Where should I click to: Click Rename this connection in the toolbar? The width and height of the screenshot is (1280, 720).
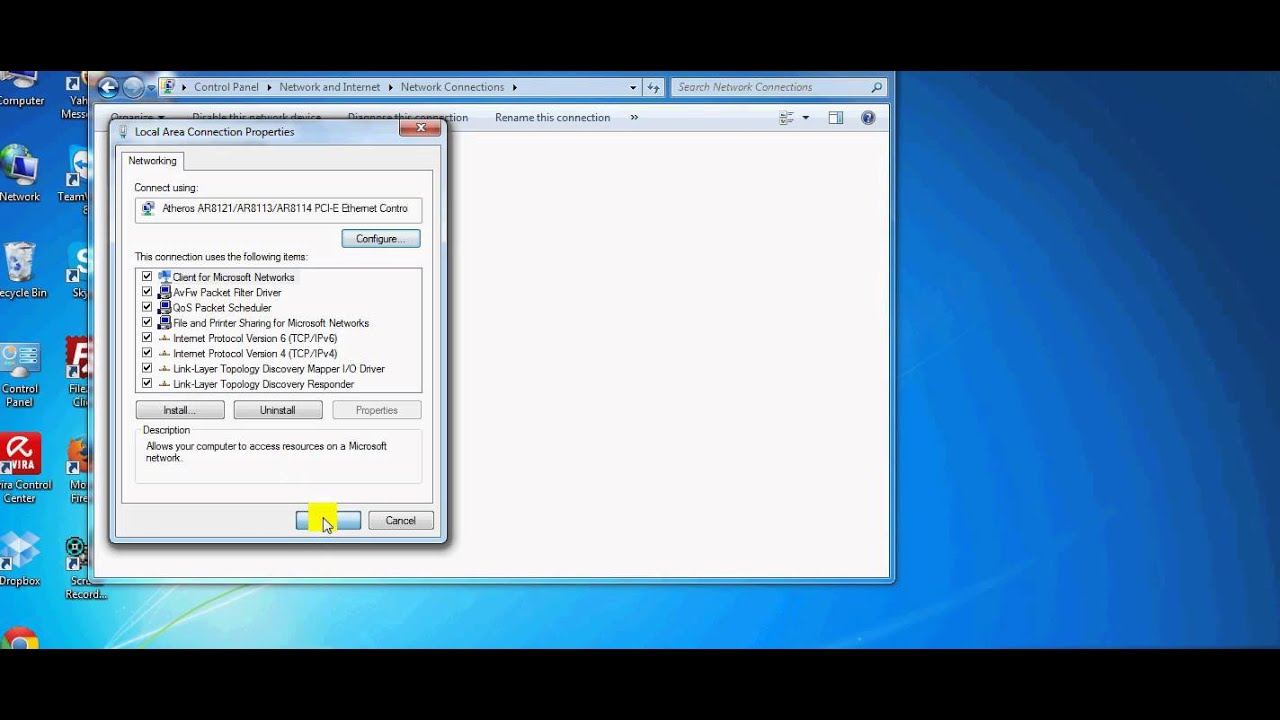pos(552,118)
